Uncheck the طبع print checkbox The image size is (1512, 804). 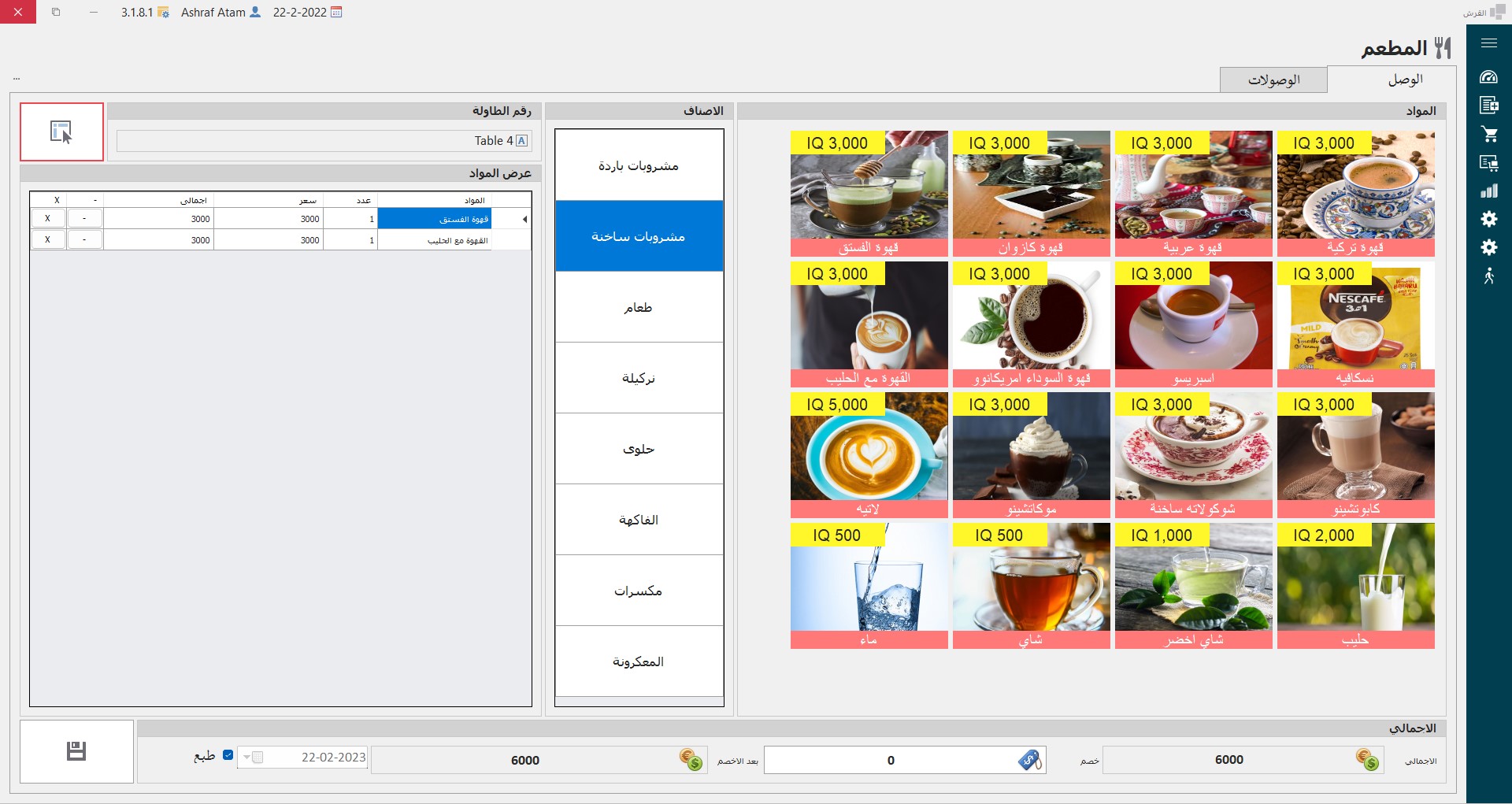pos(228,755)
